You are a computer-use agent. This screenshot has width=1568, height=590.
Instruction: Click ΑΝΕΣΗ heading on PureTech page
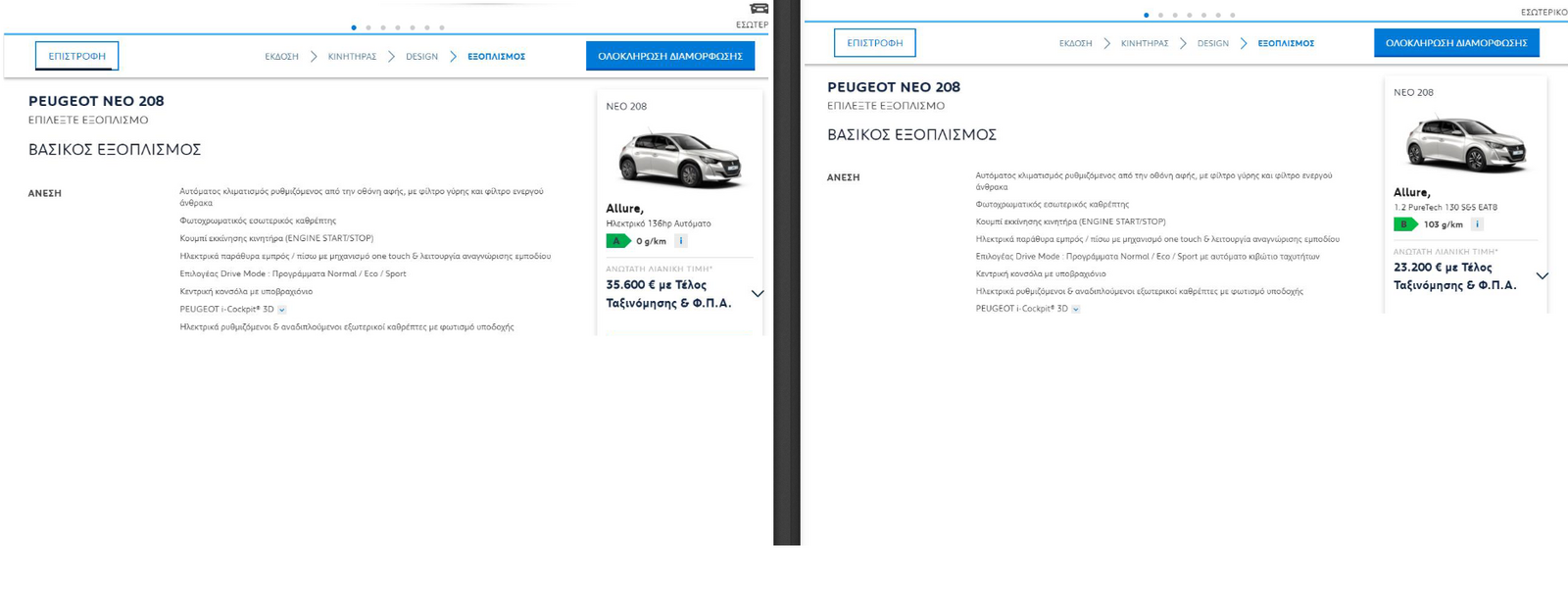point(844,178)
